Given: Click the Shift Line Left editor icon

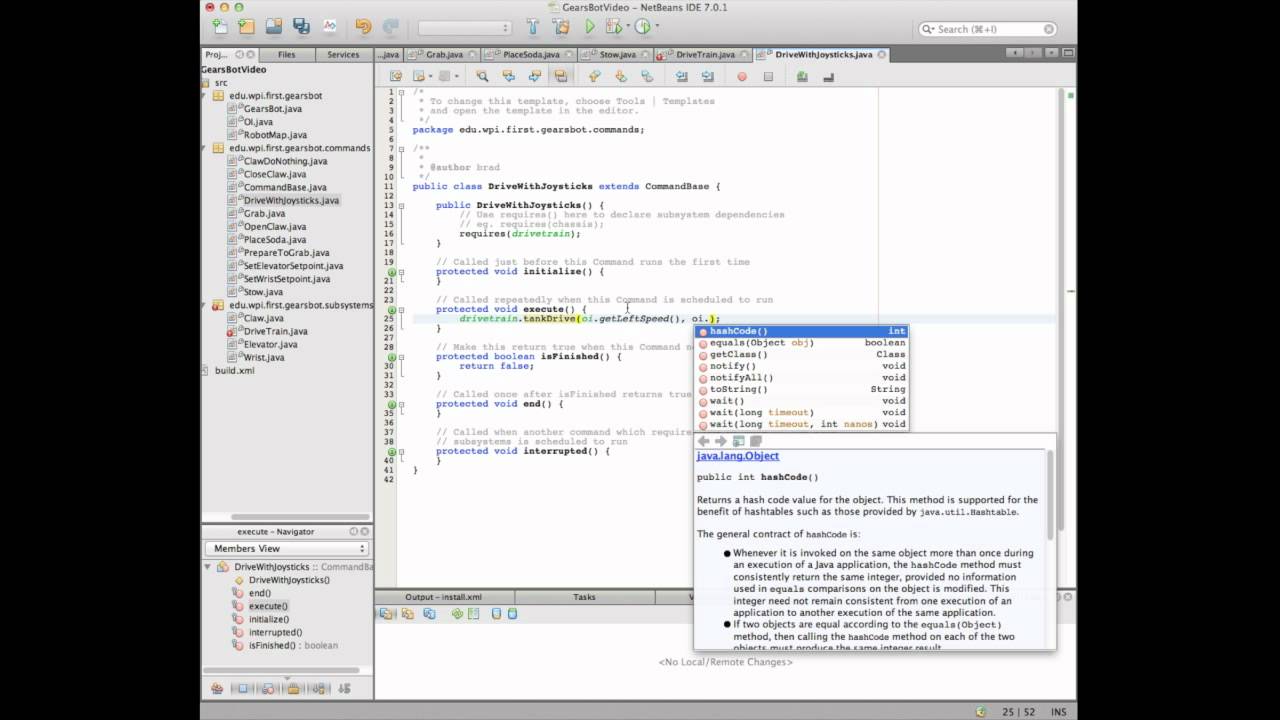Looking at the screenshot, I should click(682, 76).
